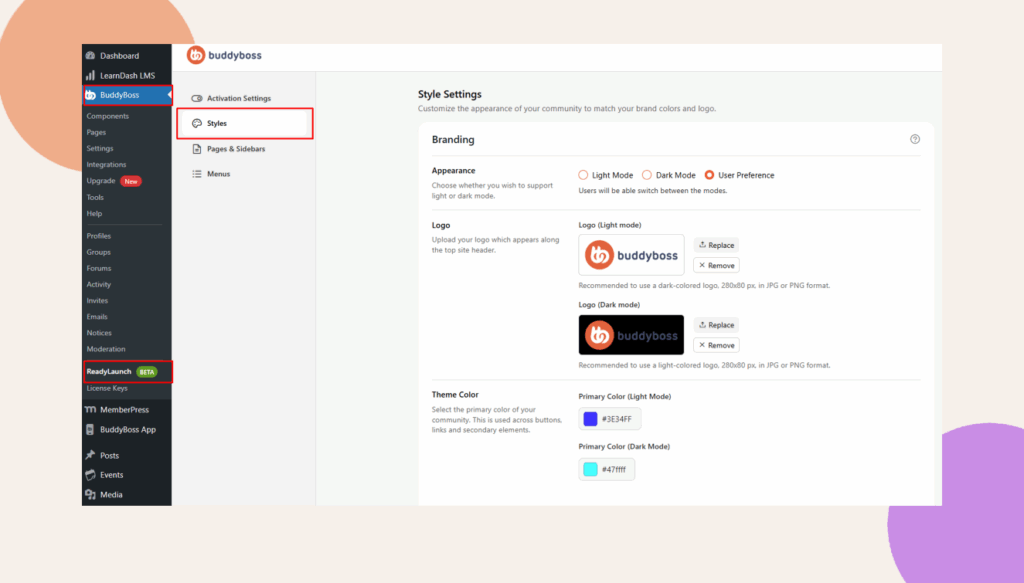Click the light mode primary color swatch

click(590, 419)
